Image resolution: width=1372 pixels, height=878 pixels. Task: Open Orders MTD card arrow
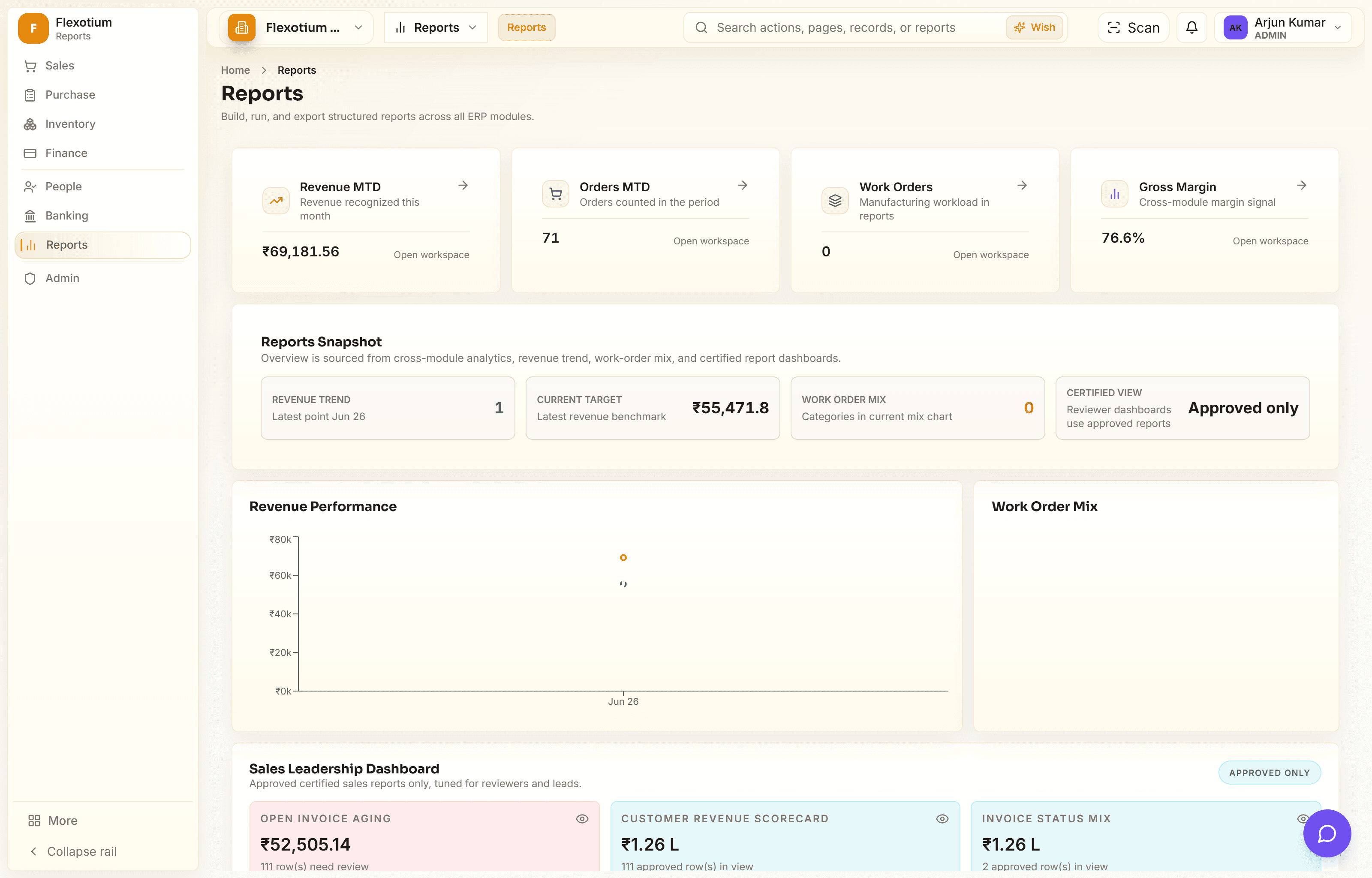[742, 185]
